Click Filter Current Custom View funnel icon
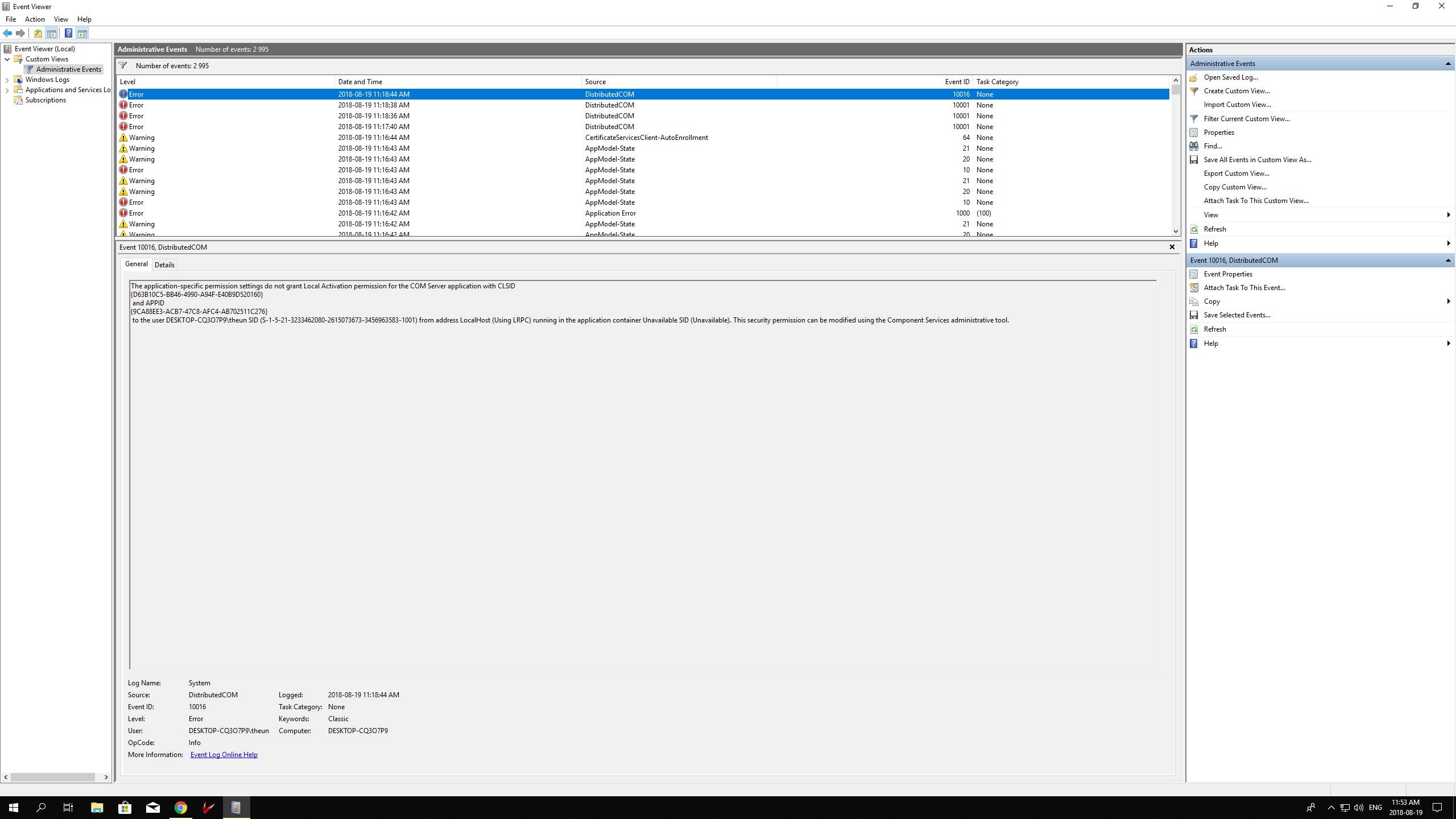 pos(1194,119)
